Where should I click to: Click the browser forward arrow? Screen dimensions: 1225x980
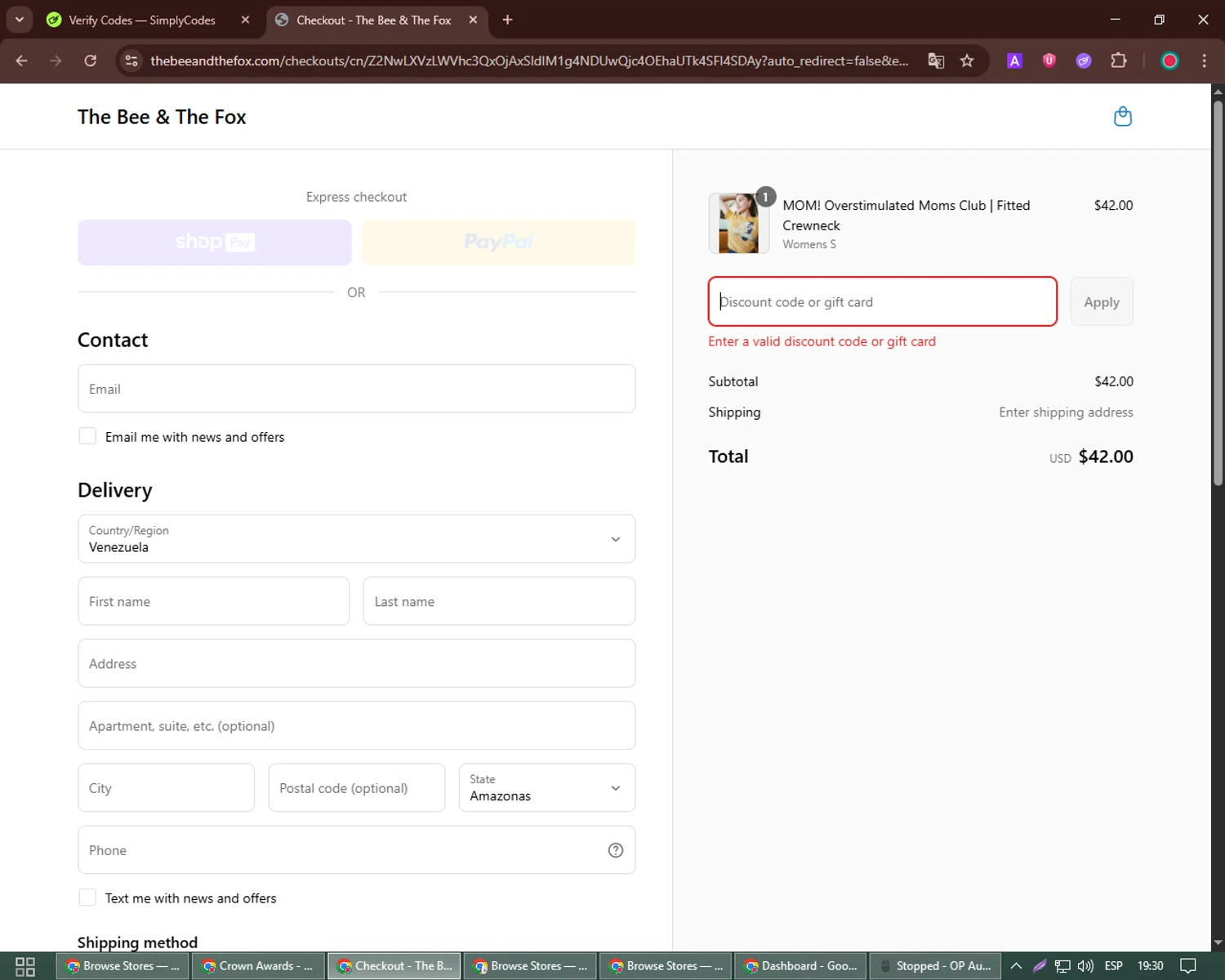[x=56, y=60]
